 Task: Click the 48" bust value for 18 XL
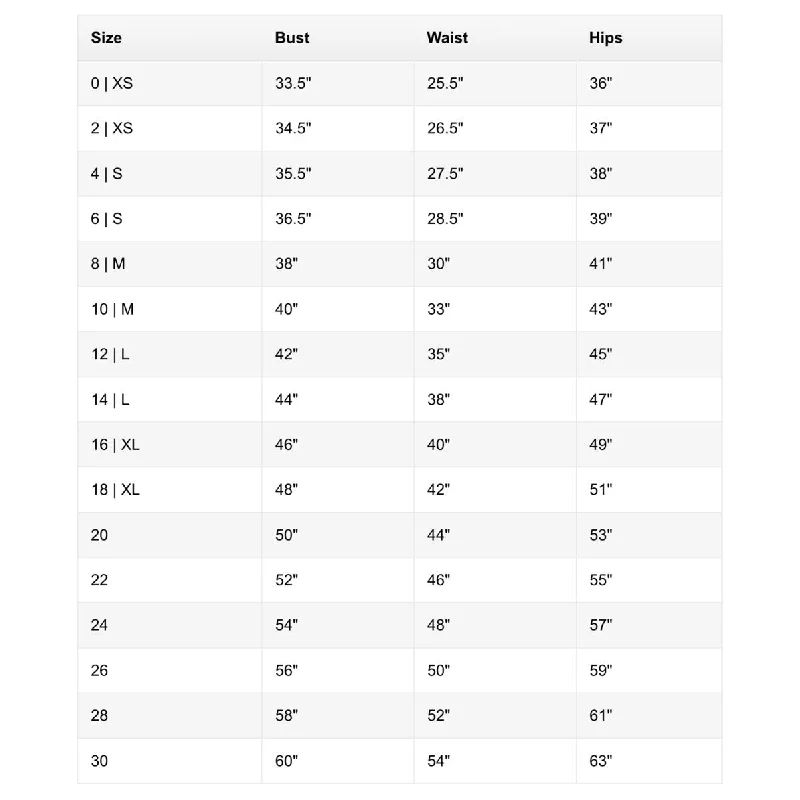pyautogui.click(x=286, y=490)
